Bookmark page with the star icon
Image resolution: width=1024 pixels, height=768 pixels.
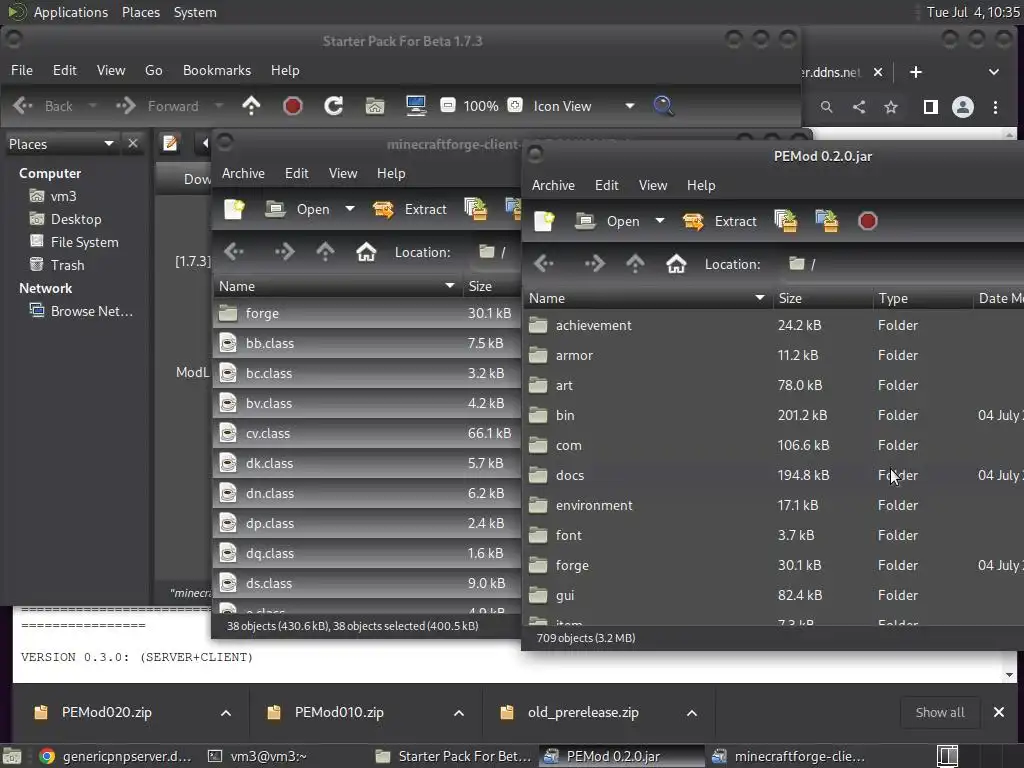click(891, 106)
